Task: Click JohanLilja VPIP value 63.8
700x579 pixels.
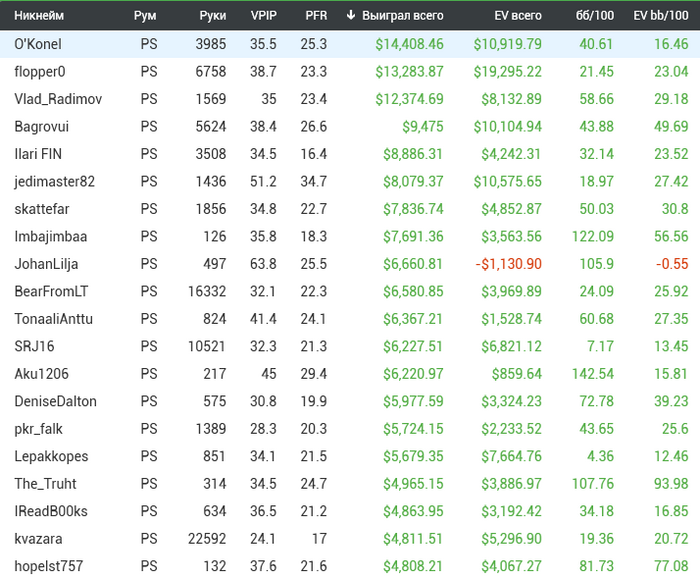Action: tap(263, 264)
